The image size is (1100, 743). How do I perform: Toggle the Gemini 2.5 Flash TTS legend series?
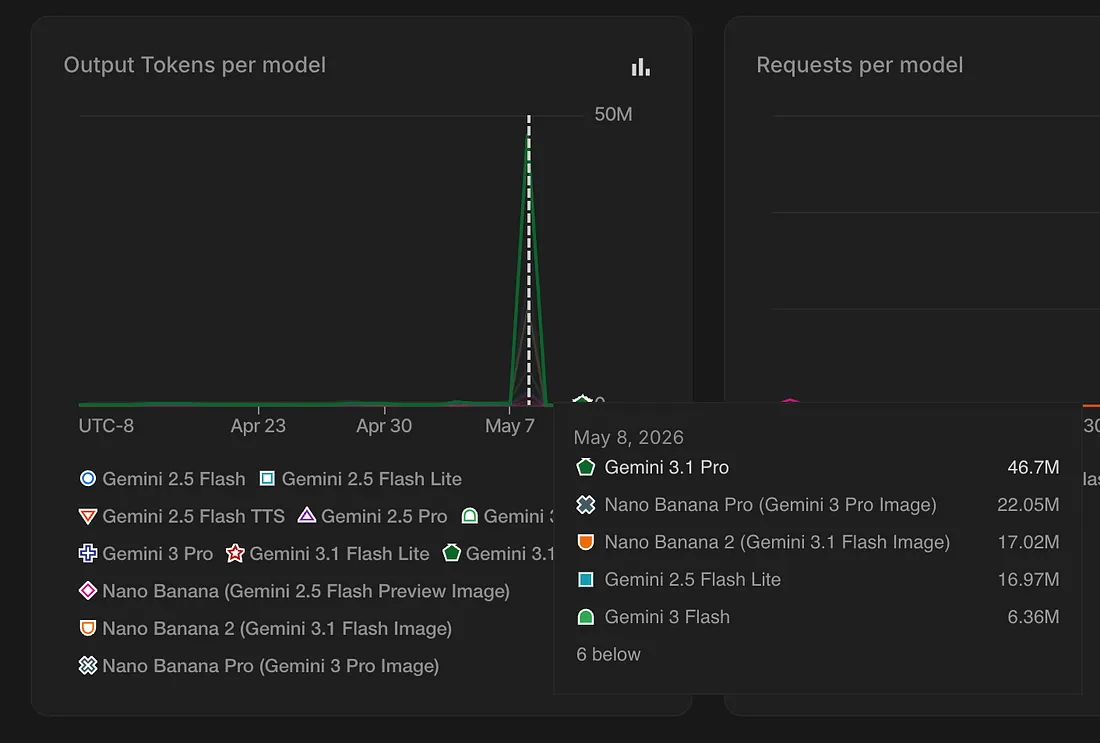(182, 516)
